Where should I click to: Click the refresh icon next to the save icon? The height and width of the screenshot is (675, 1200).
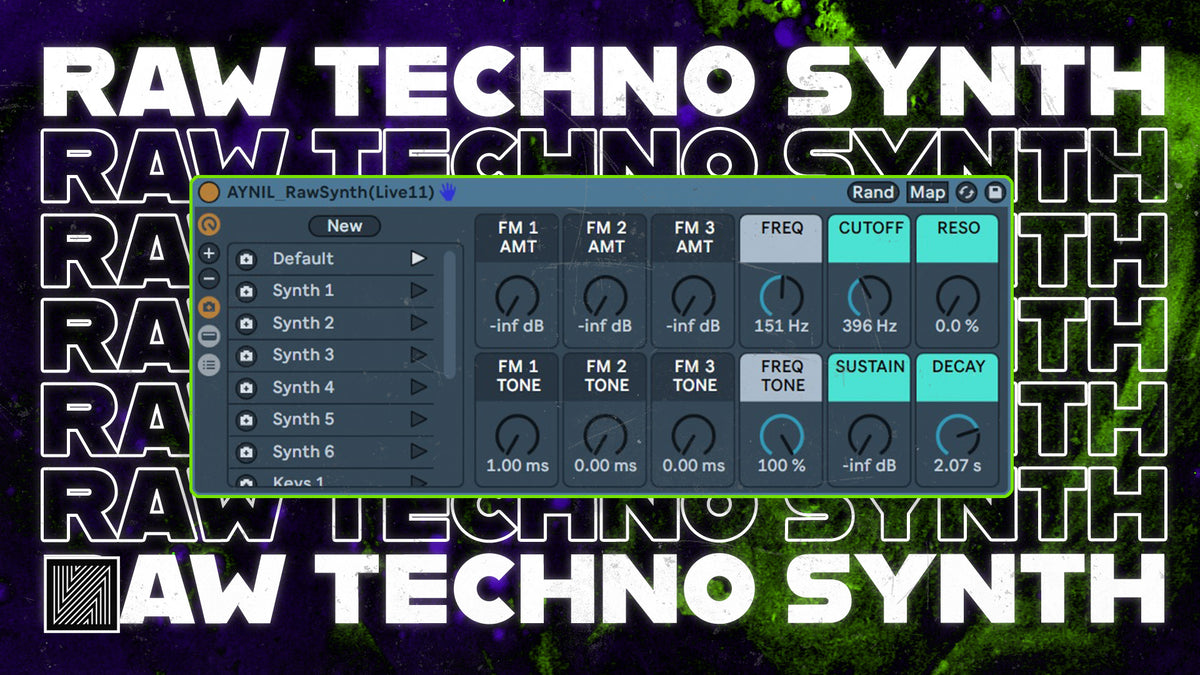966,192
